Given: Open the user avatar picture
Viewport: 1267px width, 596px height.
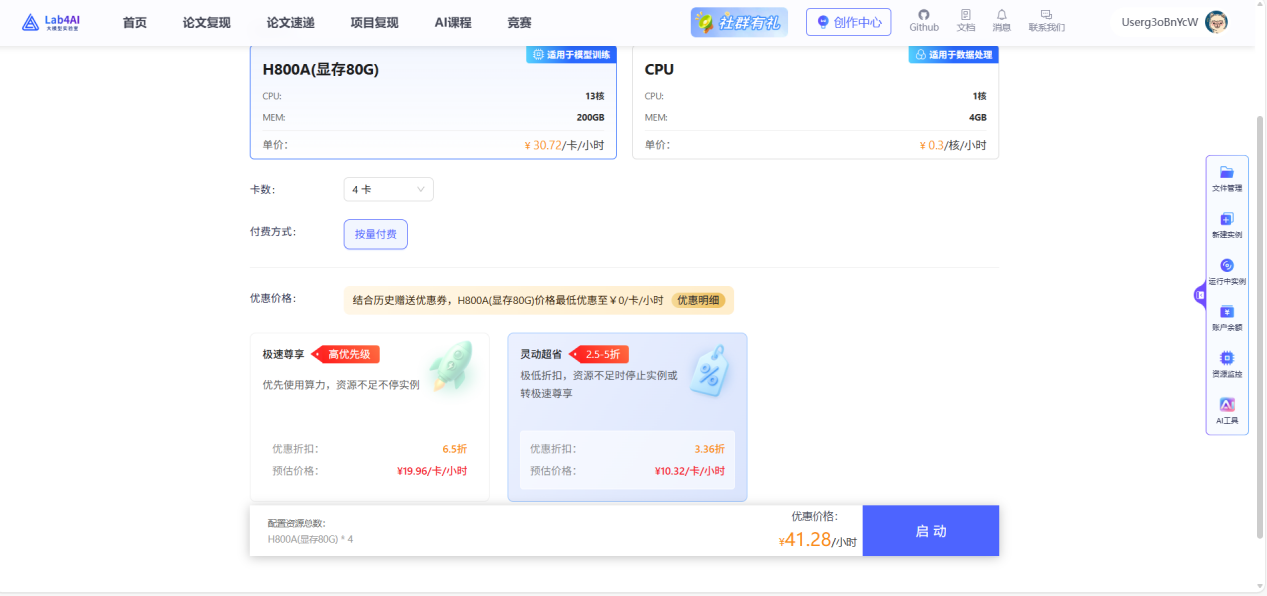Looking at the screenshot, I should (x=1217, y=22).
